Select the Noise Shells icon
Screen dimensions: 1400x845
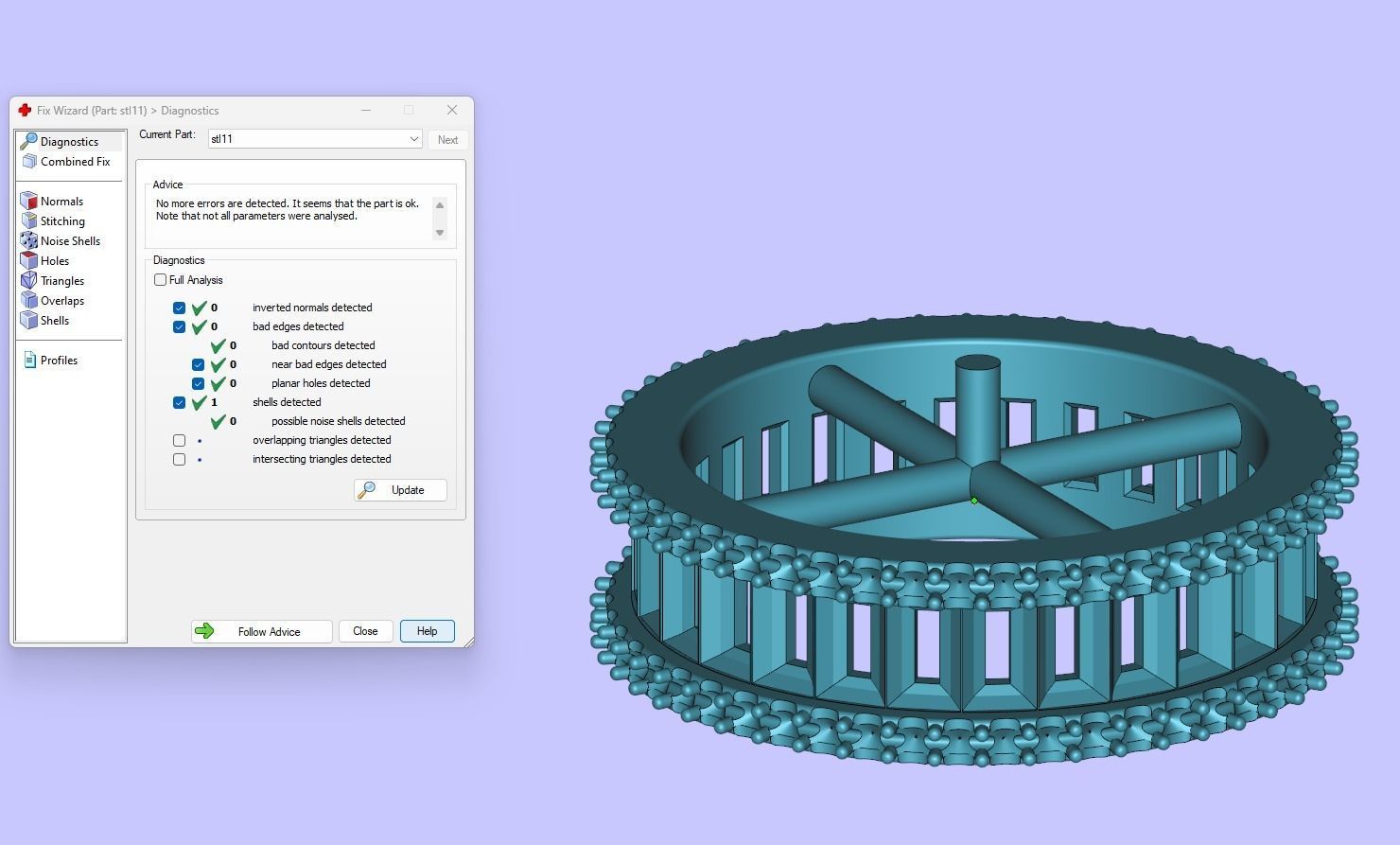coord(29,241)
